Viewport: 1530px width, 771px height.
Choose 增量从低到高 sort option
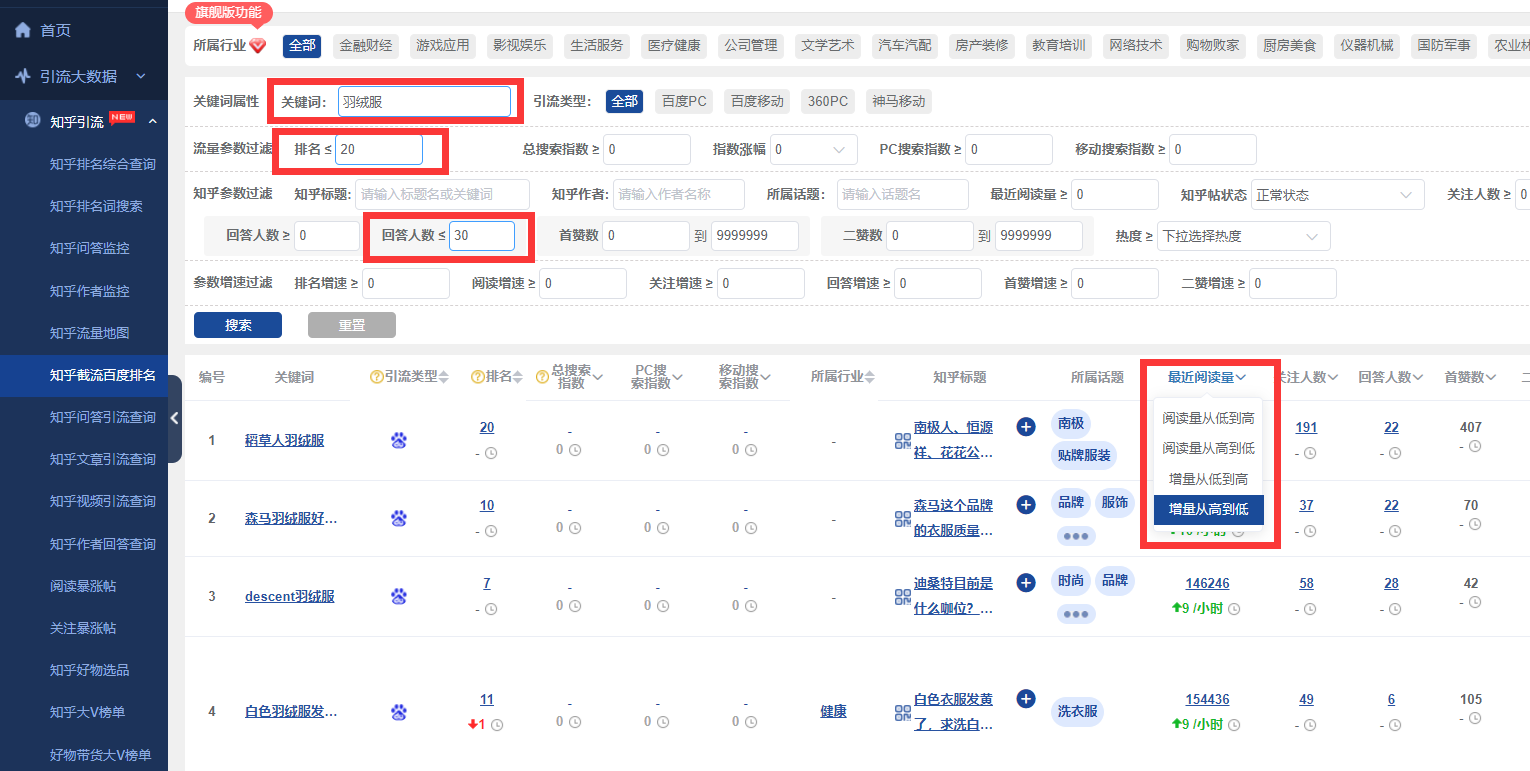coord(1208,479)
